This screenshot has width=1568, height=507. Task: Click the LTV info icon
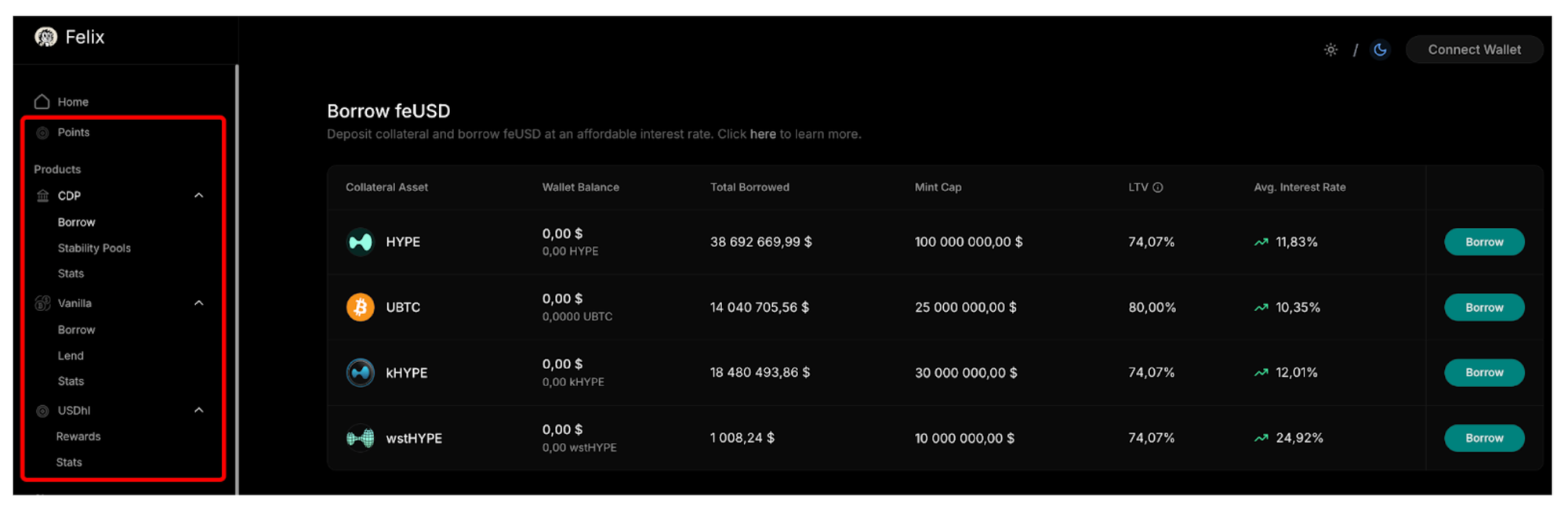click(x=1158, y=187)
